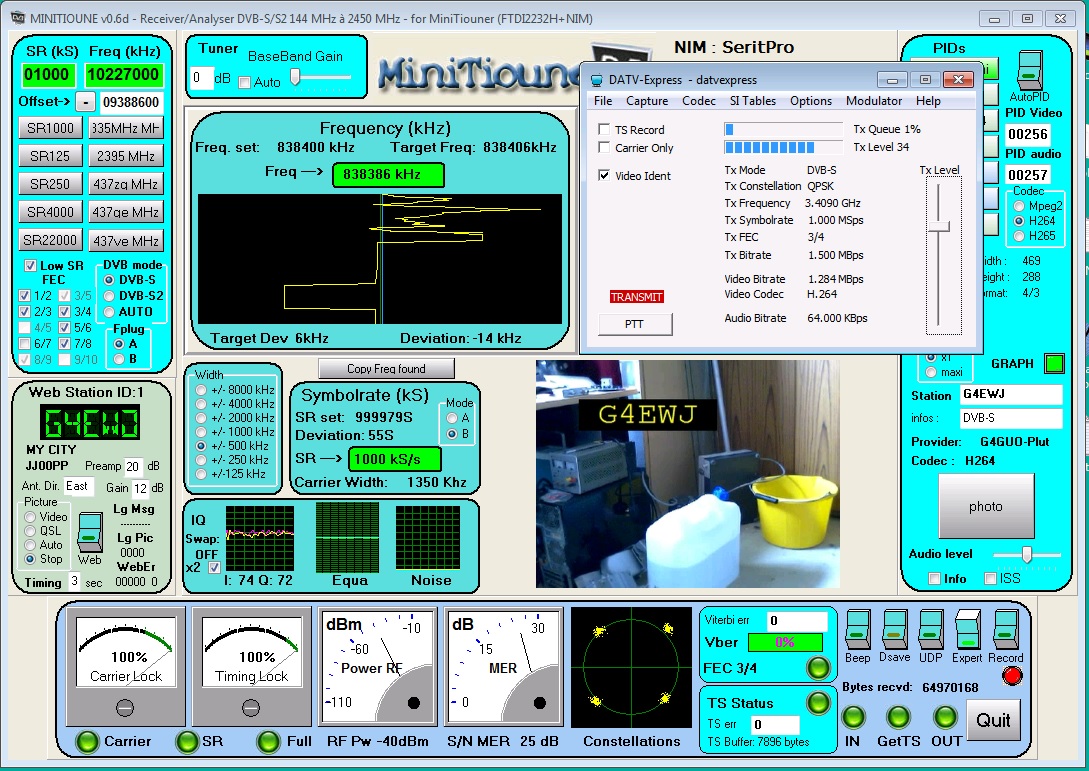Viewport: 1089px width, 771px height.
Task: Toggle the Dsave rocker switch
Action: (x=895, y=630)
